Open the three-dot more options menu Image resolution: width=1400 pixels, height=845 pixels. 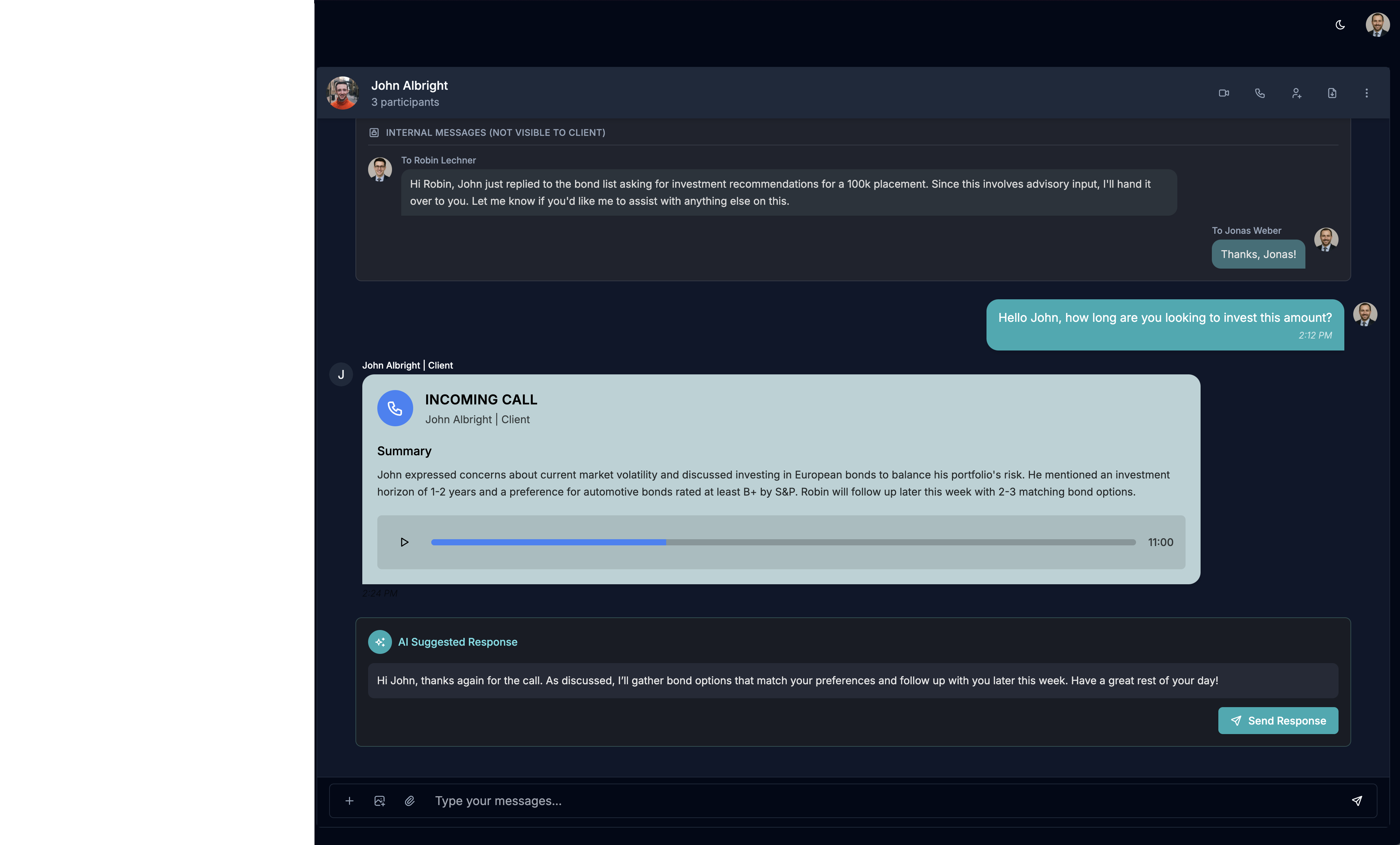click(x=1367, y=93)
